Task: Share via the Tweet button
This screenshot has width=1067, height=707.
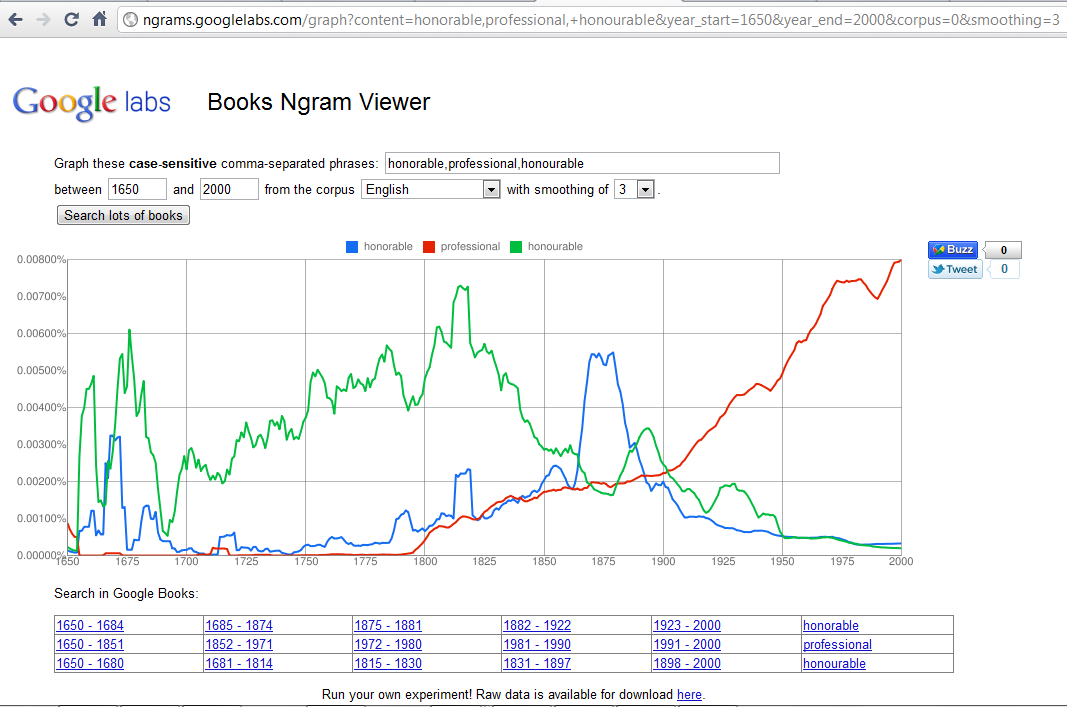Action: click(x=955, y=269)
